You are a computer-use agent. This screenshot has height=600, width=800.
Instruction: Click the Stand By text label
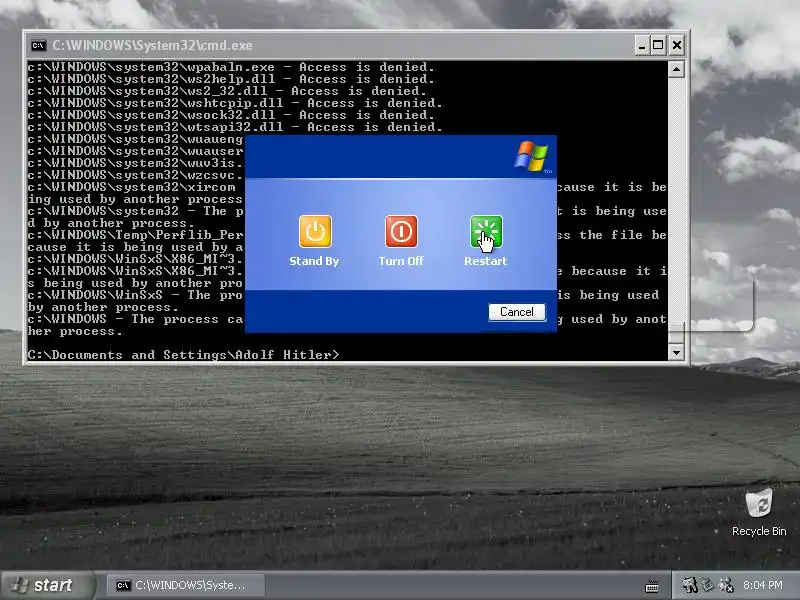tap(314, 261)
